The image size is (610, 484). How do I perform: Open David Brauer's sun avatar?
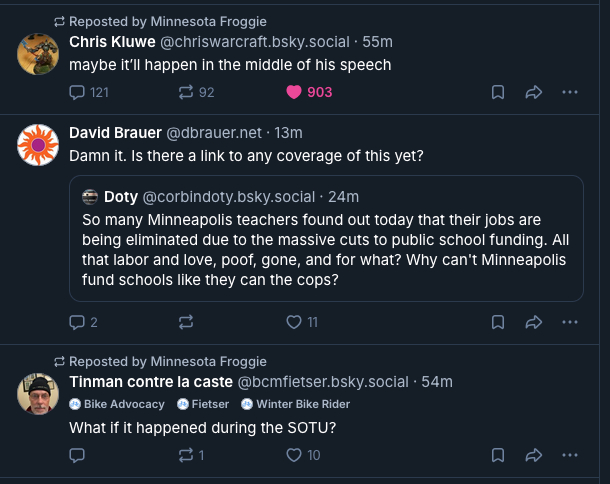point(38,146)
